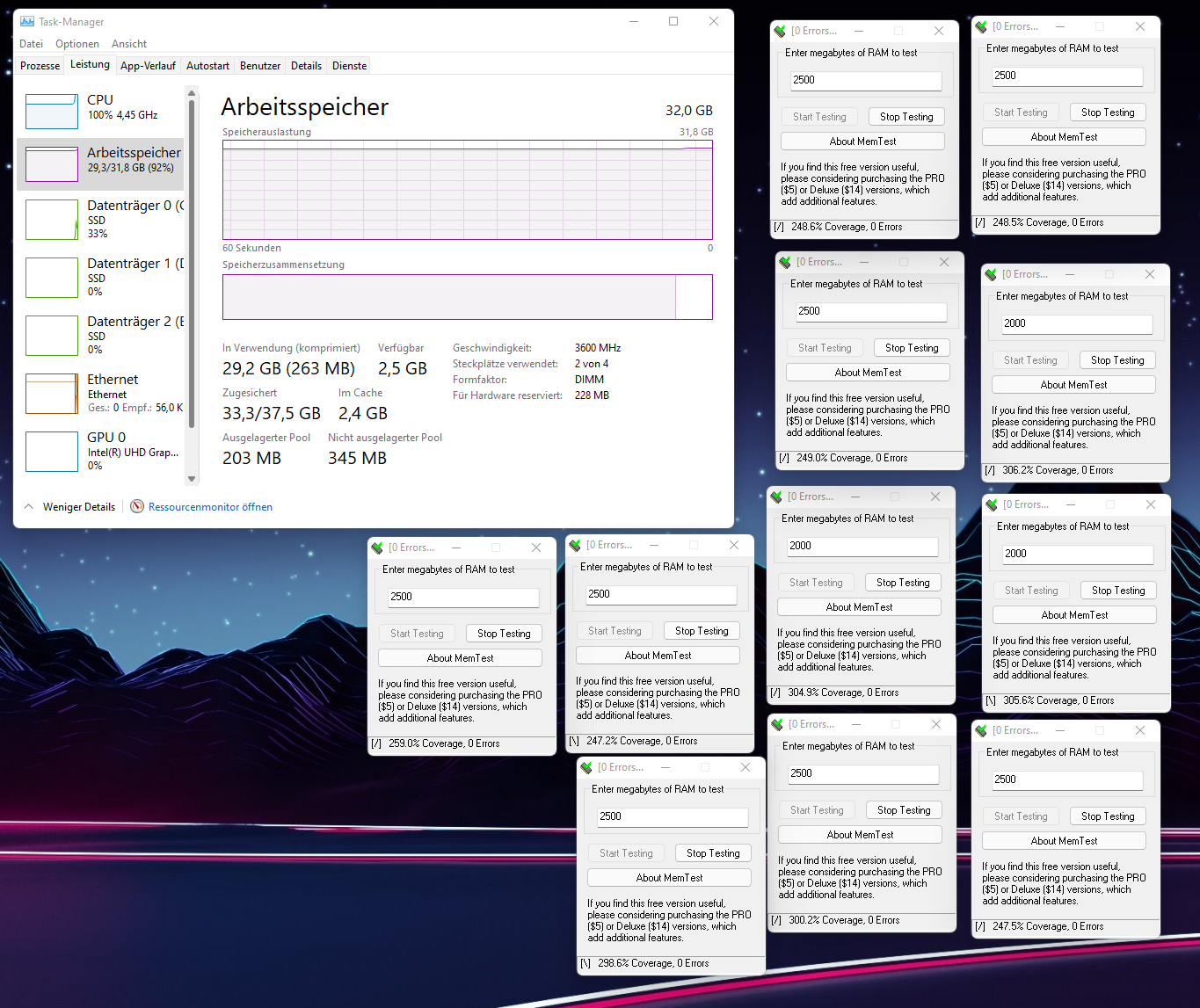
Task: Click MemTest icon of the 304.9% Coverage window
Action: coord(775,497)
